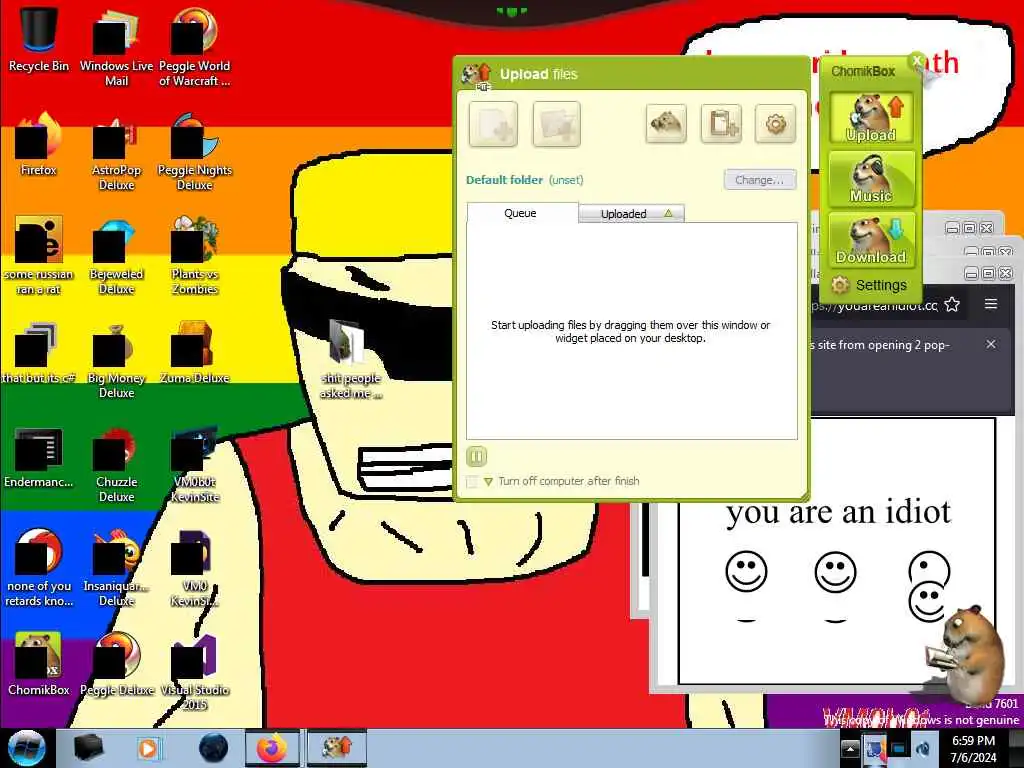Select the AstroPop Deluxe desktop icon
The width and height of the screenshot is (1024, 768).
(116, 152)
